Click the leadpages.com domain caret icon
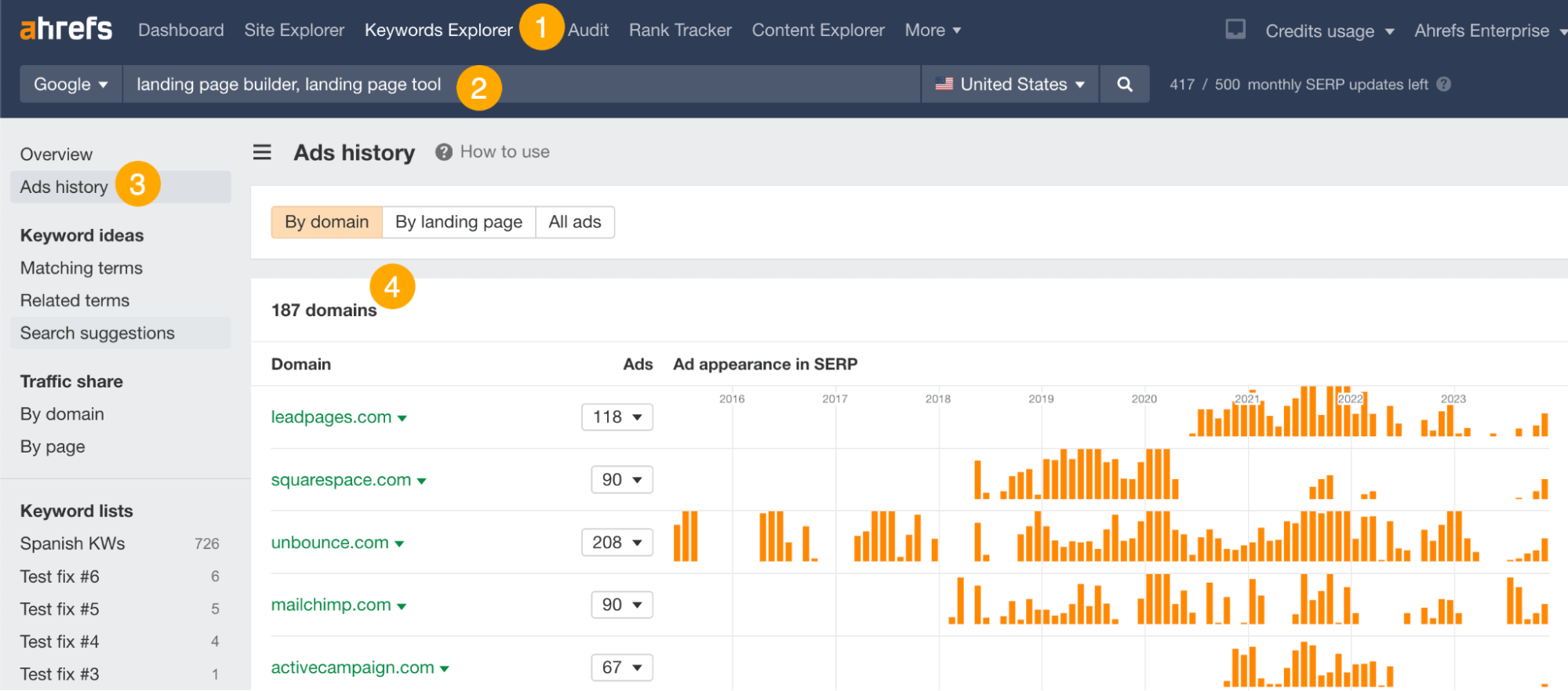The image size is (1568, 691). tap(402, 419)
